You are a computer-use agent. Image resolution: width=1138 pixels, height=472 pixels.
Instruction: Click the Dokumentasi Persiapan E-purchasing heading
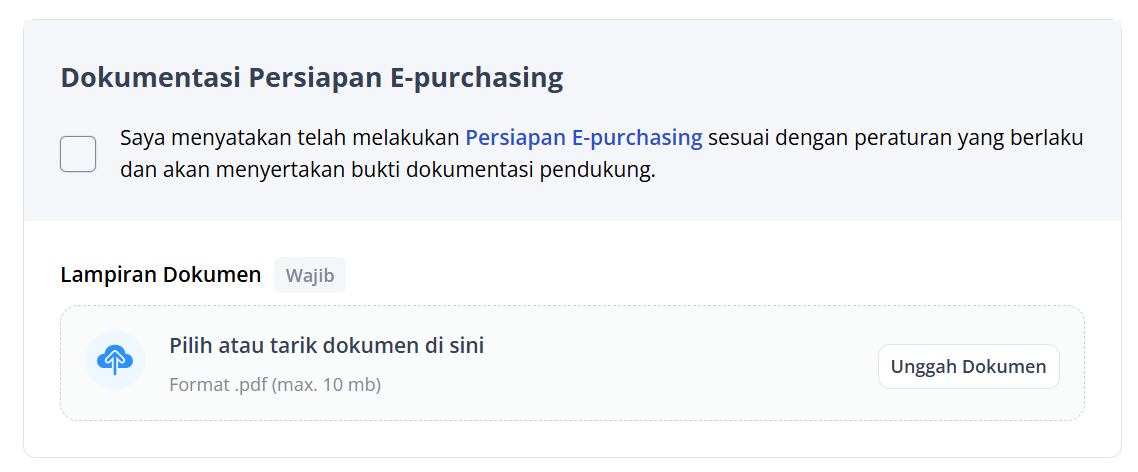[x=312, y=78]
